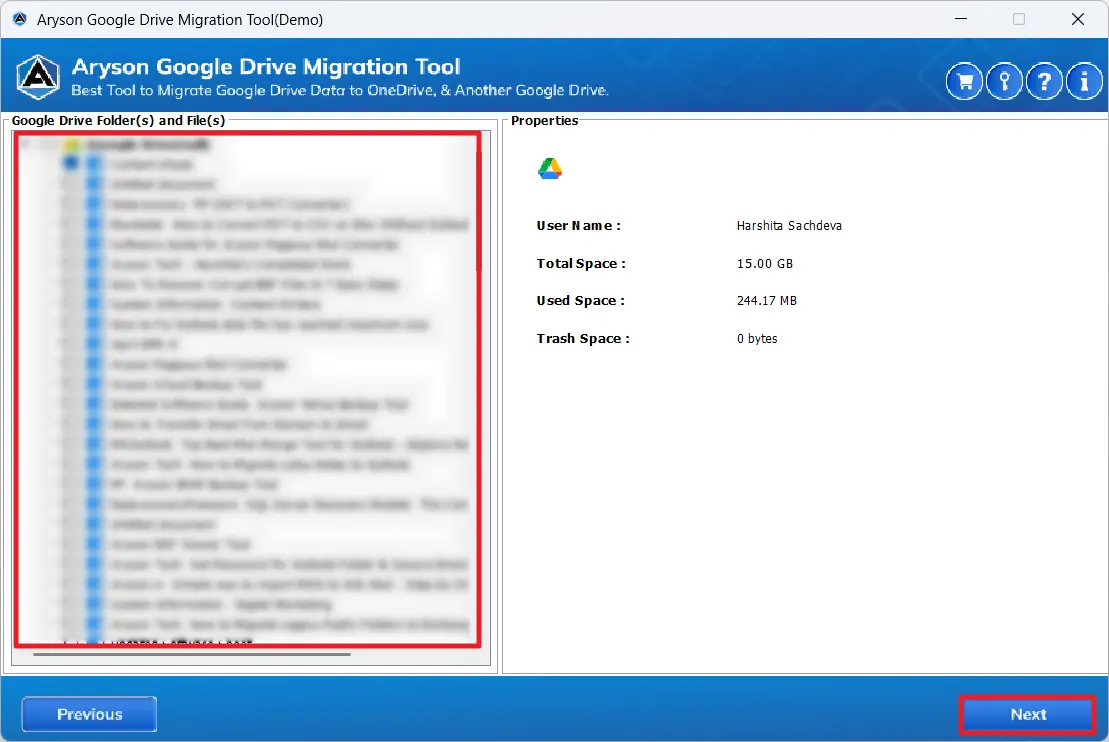
Task: Click the User Name value Harshita Sachdeva
Action: (789, 226)
